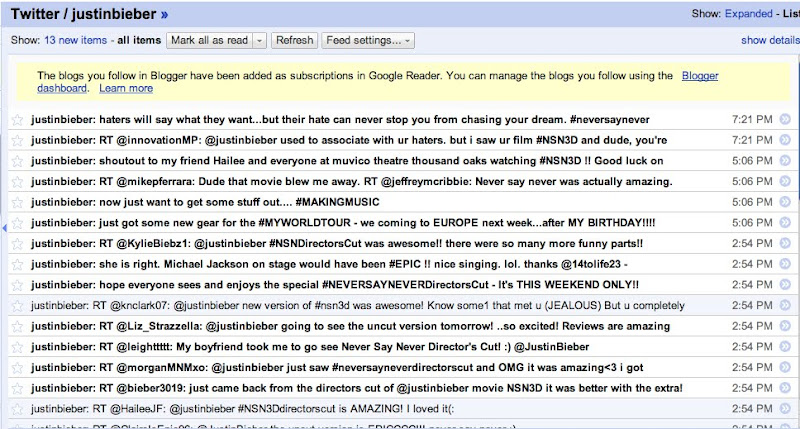Open original of 'THIS WEEKEND ONLY' tweet via arrow
Viewport: 800px width, 429px height.
(x=785, y=285)
